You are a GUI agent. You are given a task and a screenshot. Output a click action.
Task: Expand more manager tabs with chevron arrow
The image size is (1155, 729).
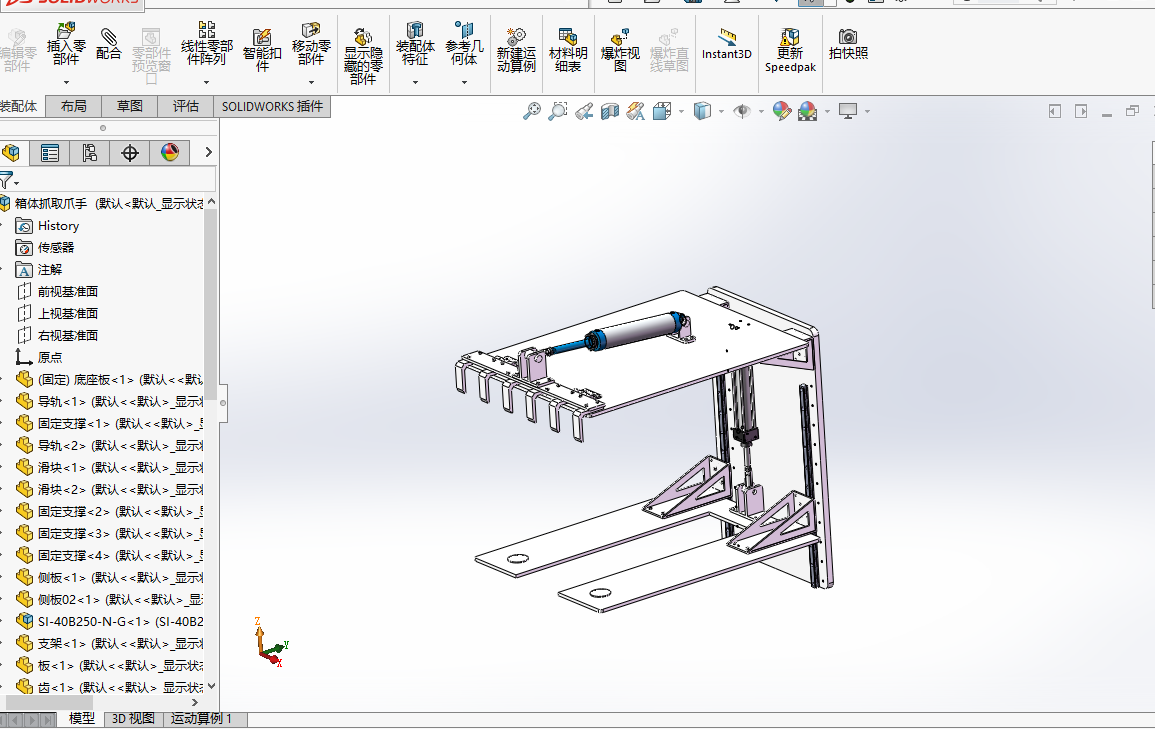tap(208, 152)
